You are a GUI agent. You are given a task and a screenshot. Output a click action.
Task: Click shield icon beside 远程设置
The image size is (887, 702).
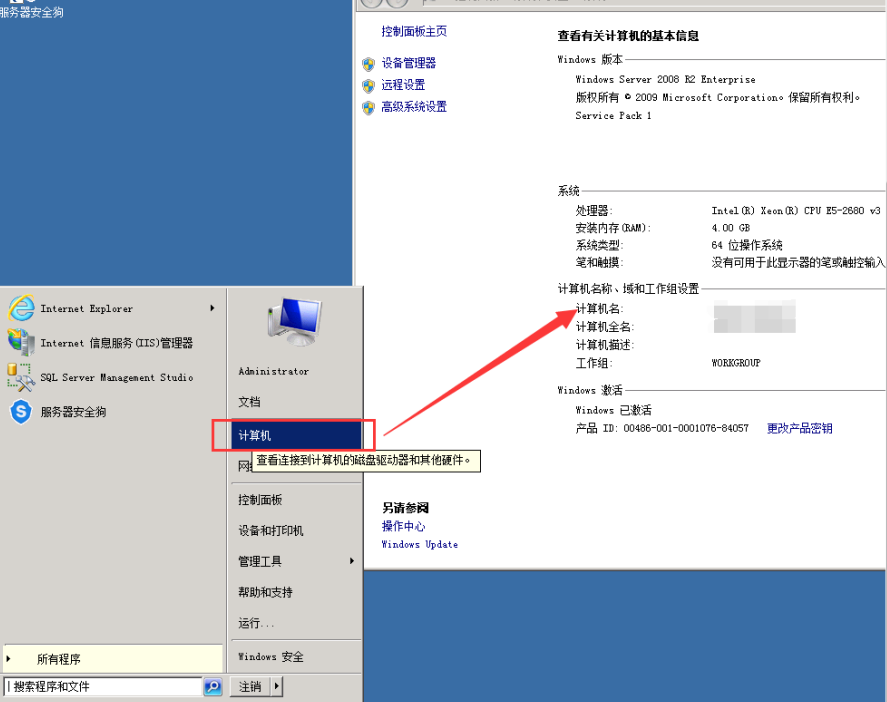point(368,85)
